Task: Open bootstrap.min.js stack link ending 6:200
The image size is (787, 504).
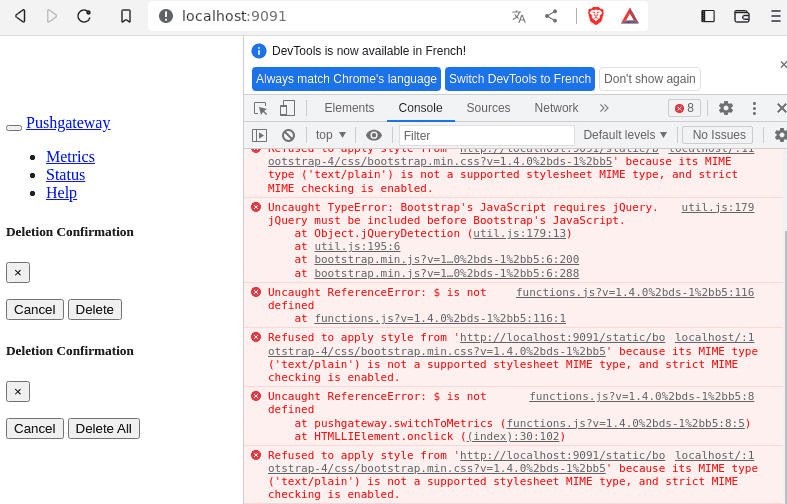Action: 447,260
